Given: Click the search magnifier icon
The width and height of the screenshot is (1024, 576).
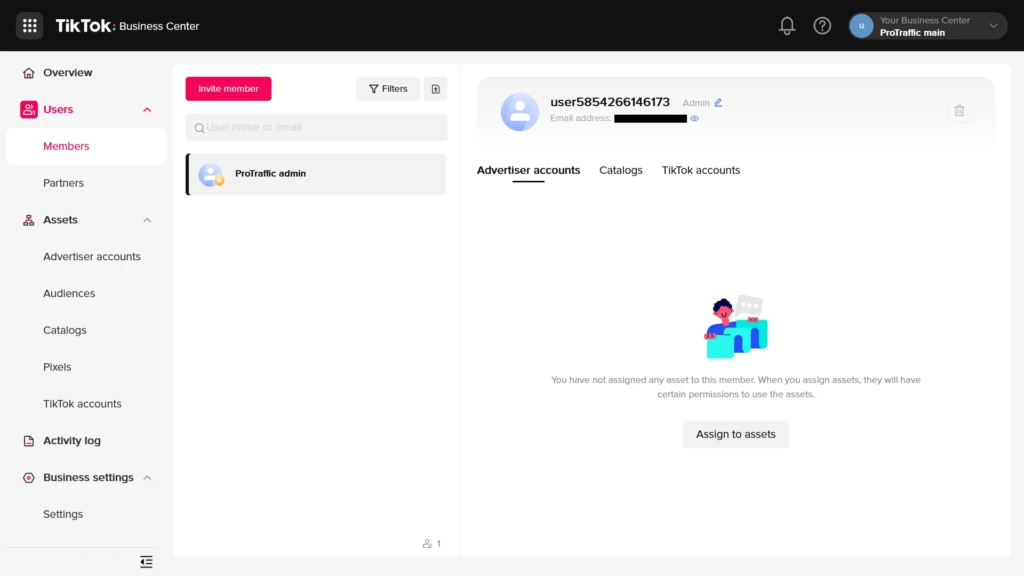Looking at the screenshot, I should (199, 128).
